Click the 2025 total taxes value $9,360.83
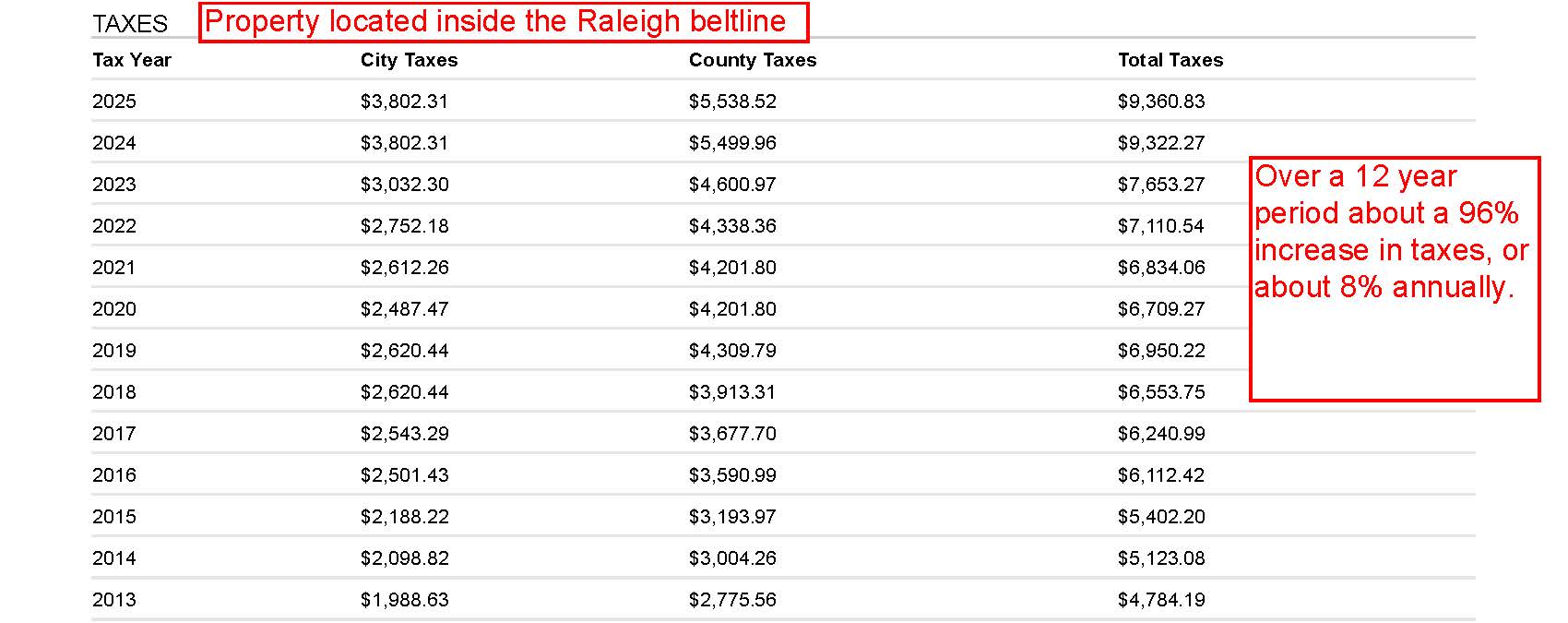Image resolution: width=1568 pixels, height=623 pixels. pyautogui.click(x=1160, y=102)
